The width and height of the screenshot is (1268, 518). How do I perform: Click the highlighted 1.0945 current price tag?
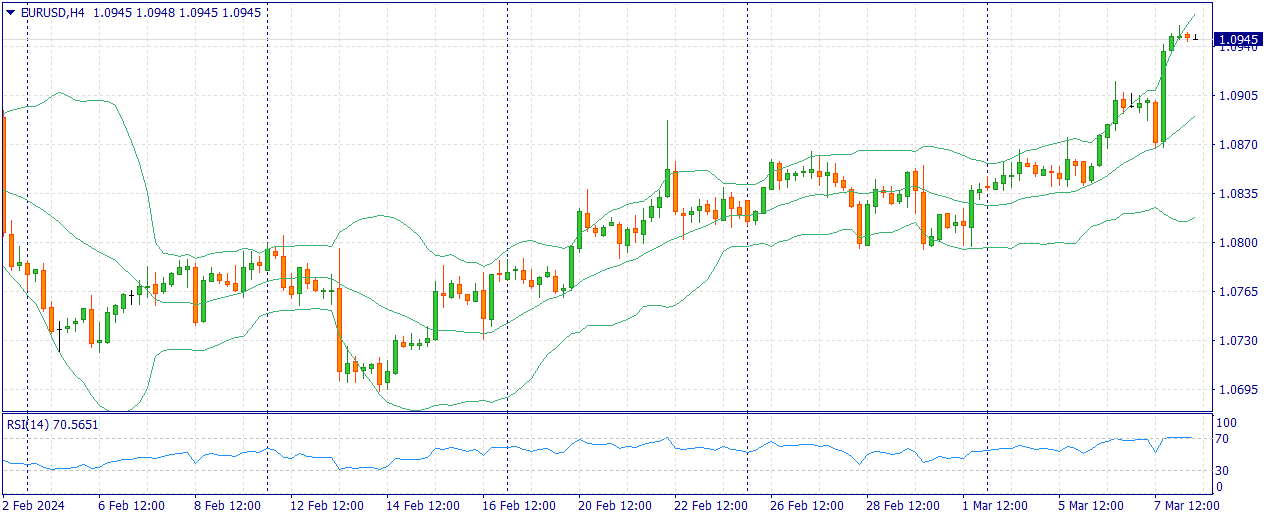1237,40
